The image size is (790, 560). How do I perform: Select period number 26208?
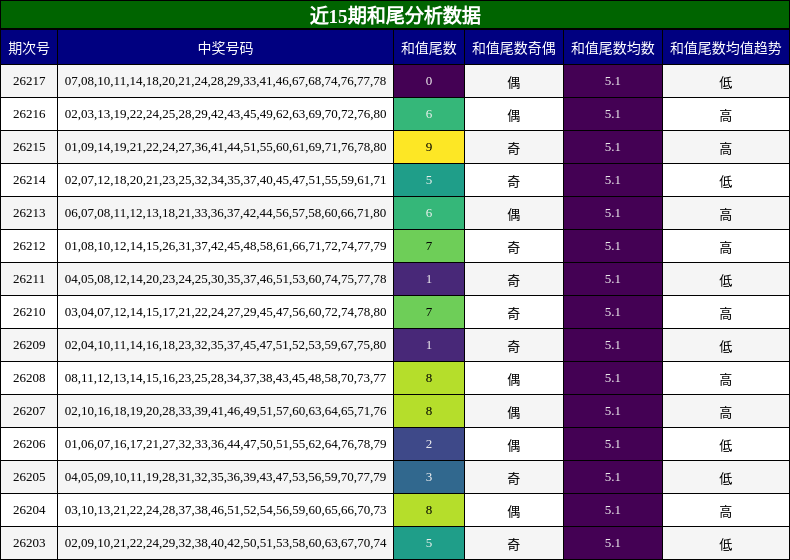29,378
